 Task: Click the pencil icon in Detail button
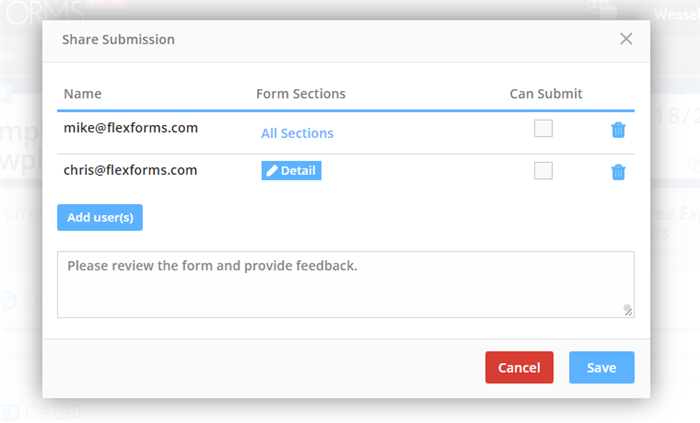pos(272,170)
